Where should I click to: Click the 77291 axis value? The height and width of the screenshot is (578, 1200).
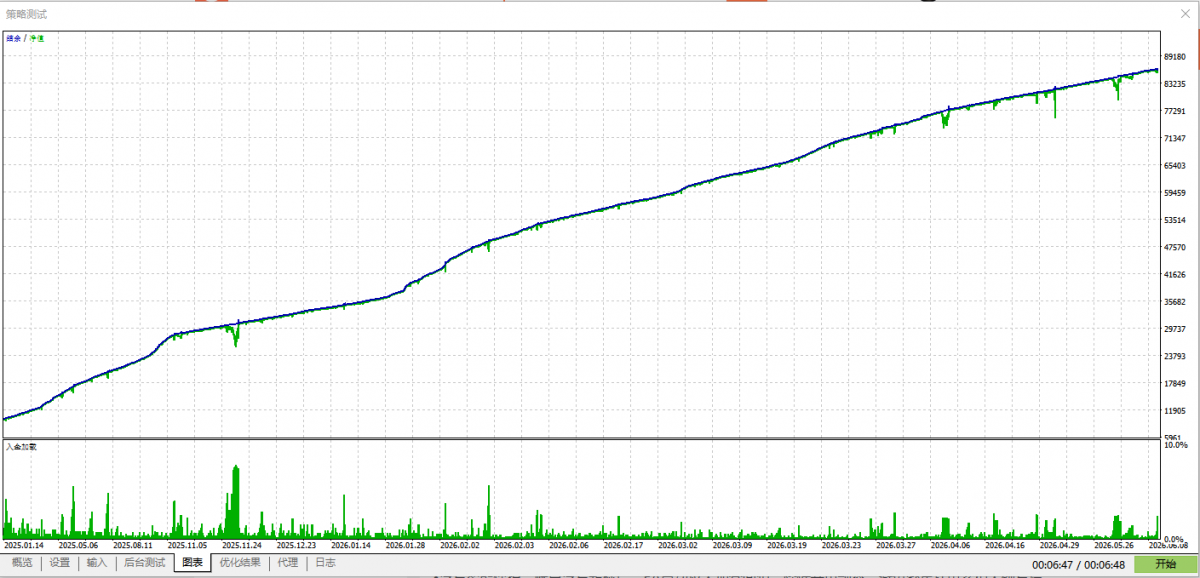pos(1175,111)
